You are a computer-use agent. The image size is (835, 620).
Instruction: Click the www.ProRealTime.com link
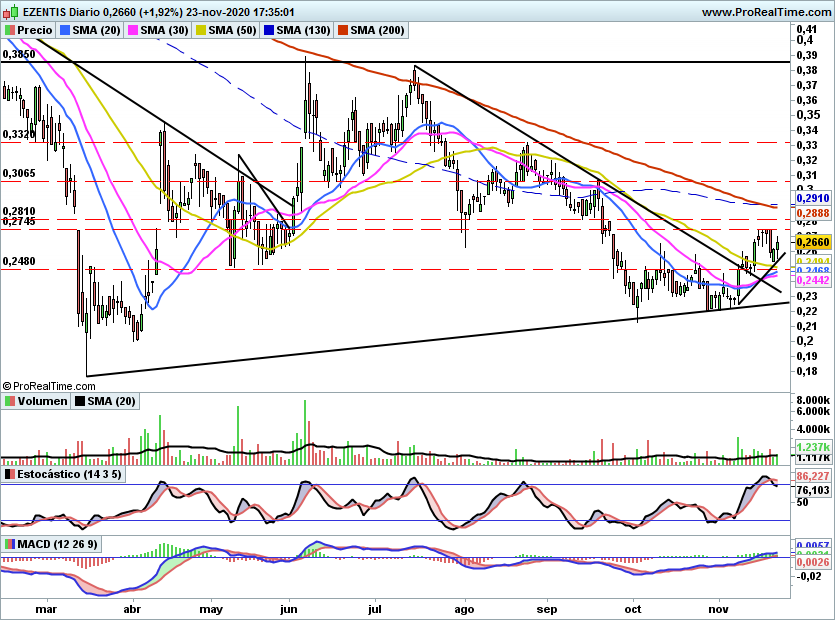click(766, 12)
